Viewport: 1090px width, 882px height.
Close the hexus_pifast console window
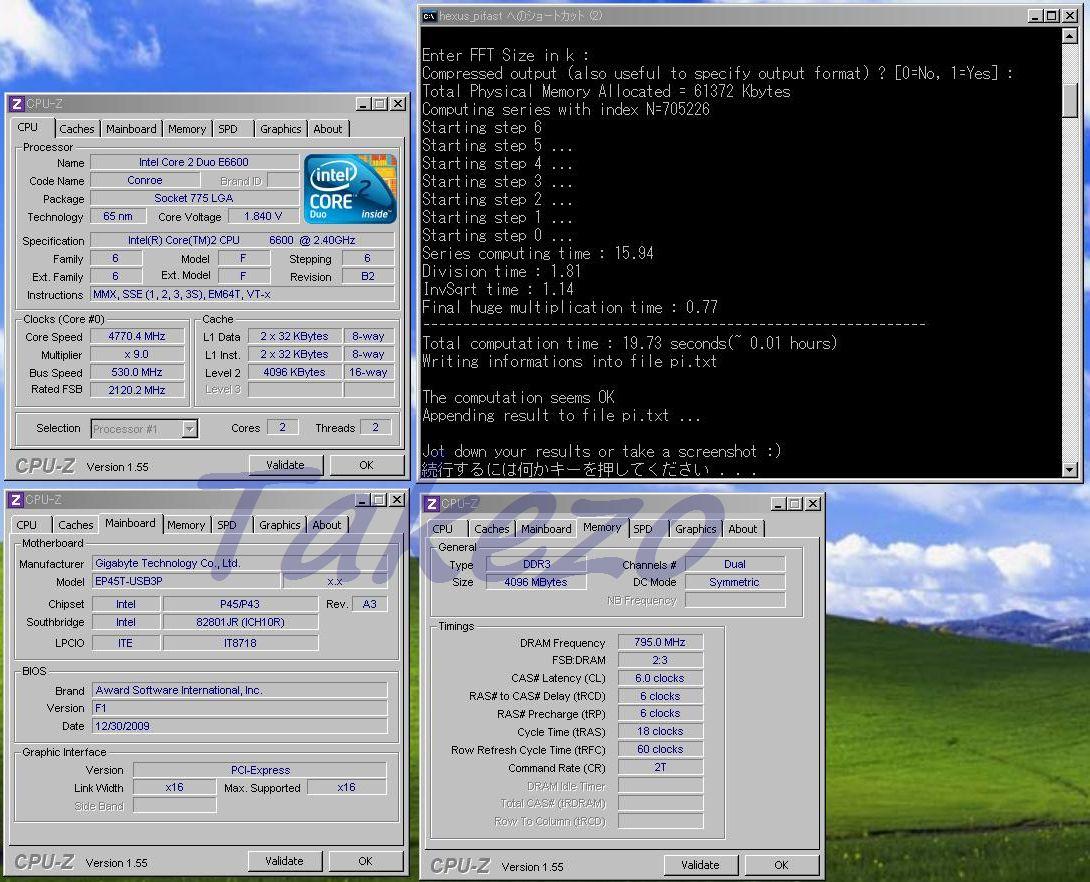pos(1071,15)
